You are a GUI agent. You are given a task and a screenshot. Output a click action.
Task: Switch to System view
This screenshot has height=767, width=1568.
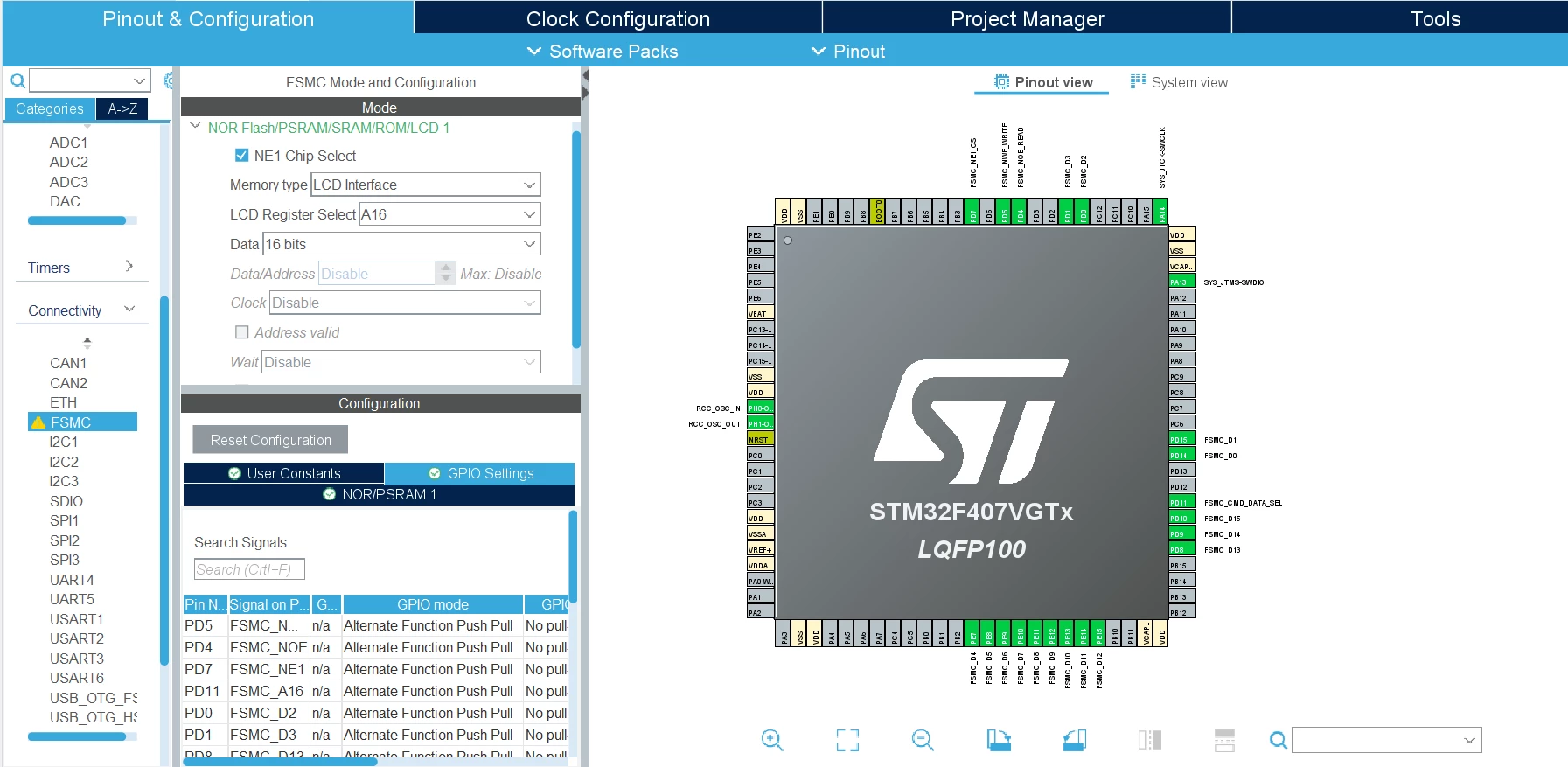[1179, 82]
